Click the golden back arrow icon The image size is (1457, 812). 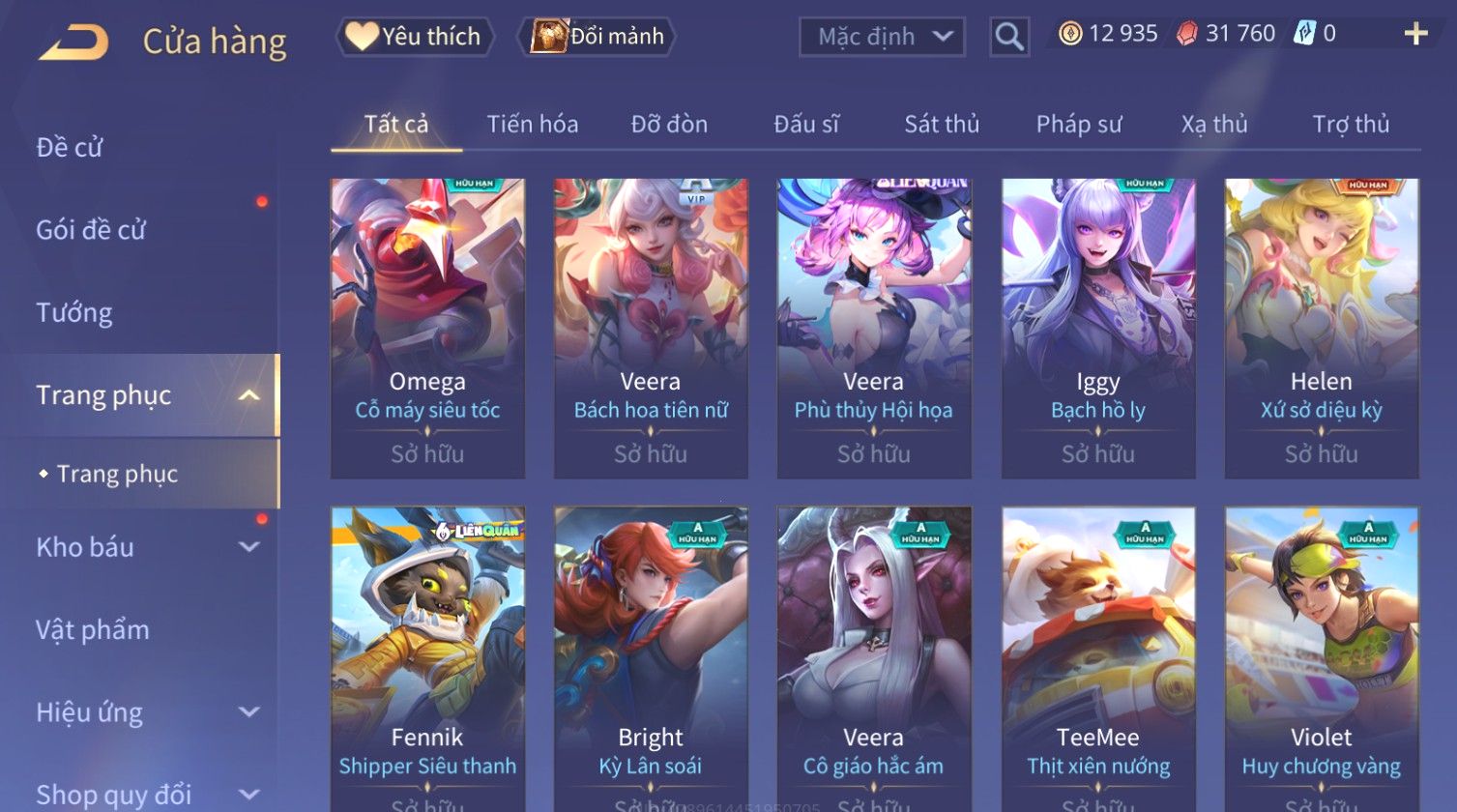[74, 42]
